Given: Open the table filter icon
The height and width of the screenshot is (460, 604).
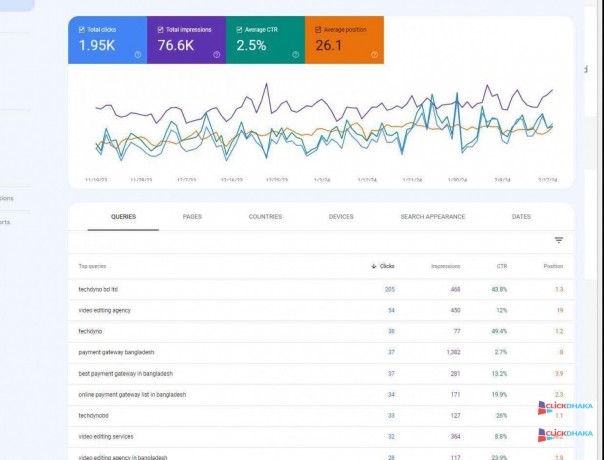Looking at the screenshot, I should 559,240.
